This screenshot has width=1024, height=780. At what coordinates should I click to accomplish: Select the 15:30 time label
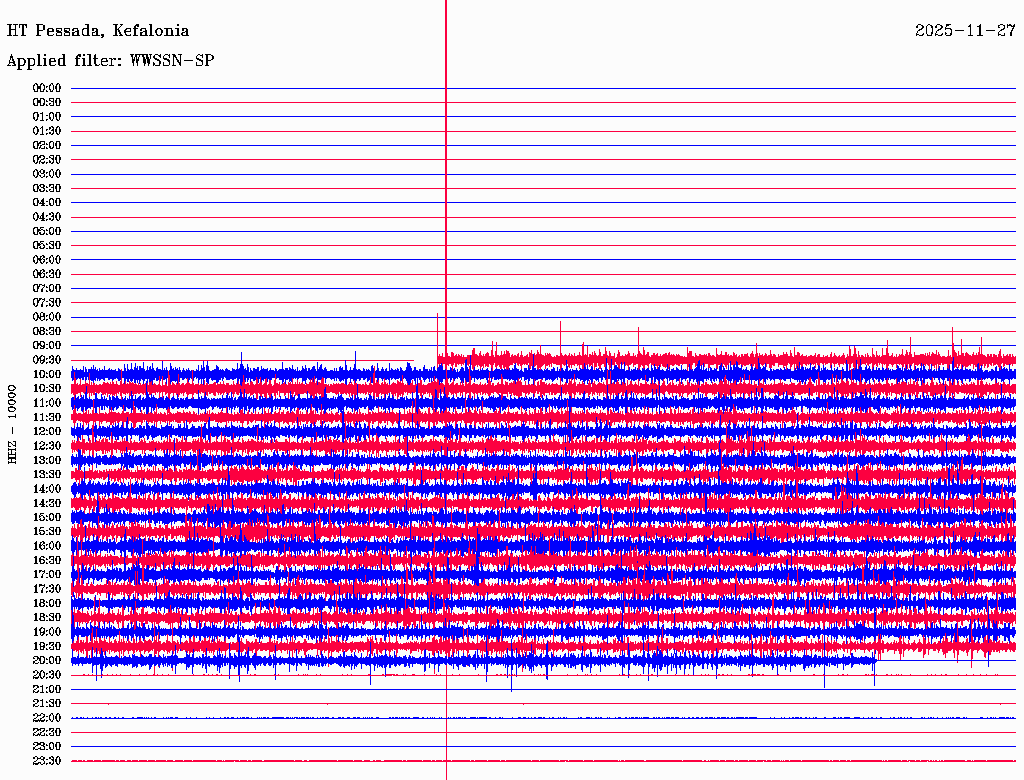pyautogui.click(x=47, y=532)
